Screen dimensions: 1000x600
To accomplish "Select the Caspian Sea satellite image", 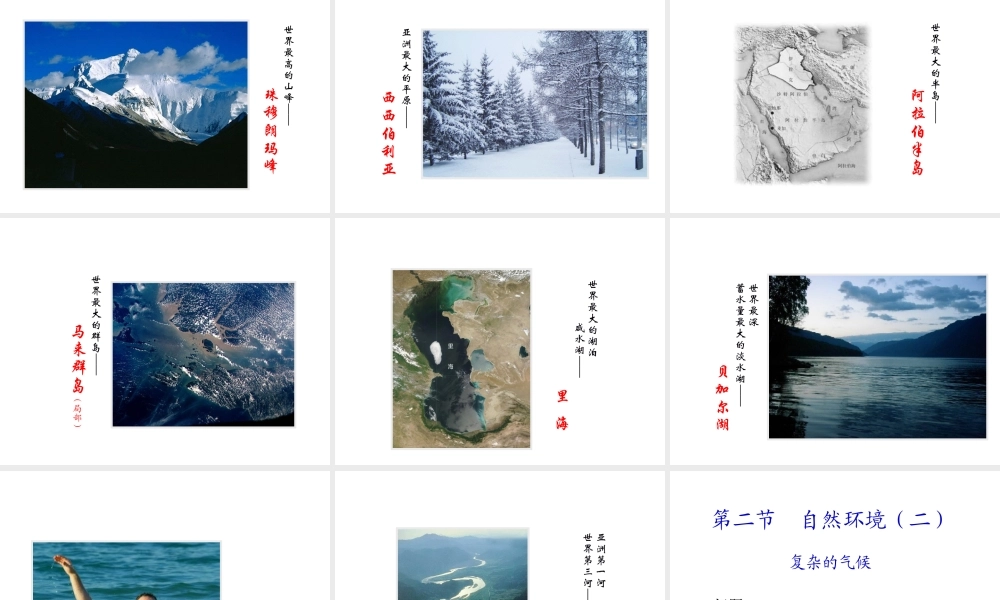I will click(461, 359).
